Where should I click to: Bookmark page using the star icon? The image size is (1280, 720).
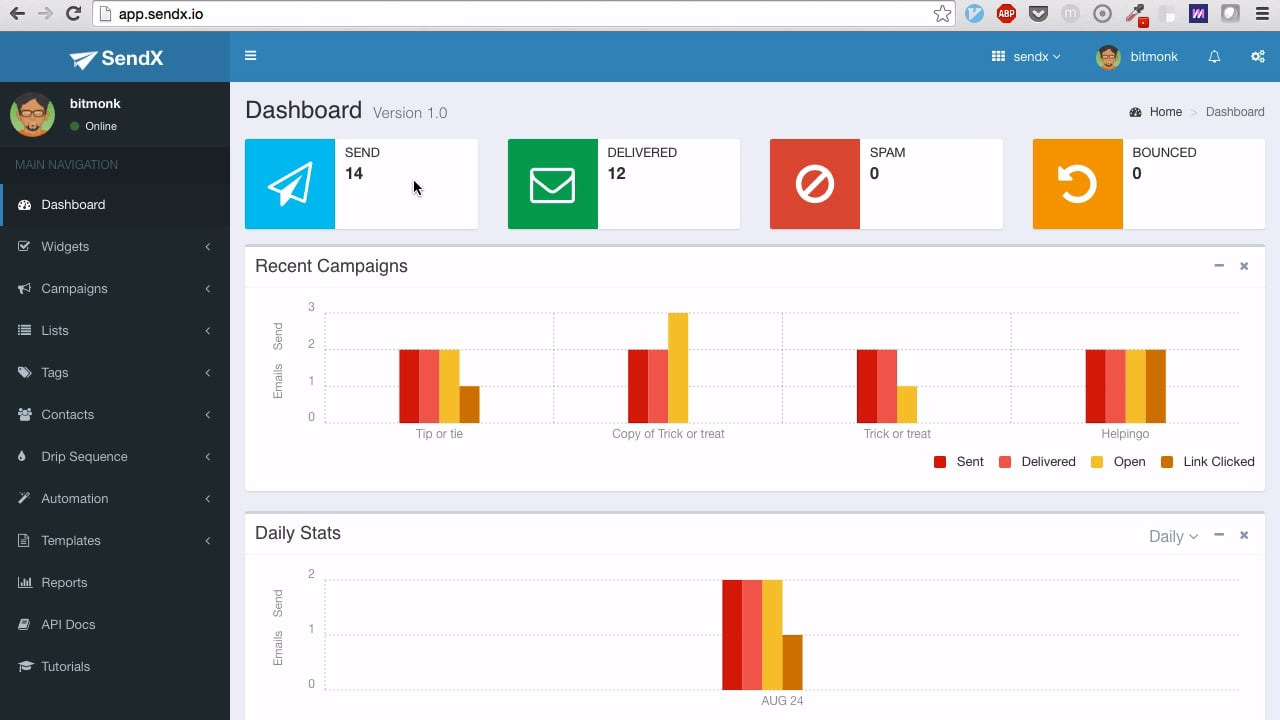(x=942, y=14)
